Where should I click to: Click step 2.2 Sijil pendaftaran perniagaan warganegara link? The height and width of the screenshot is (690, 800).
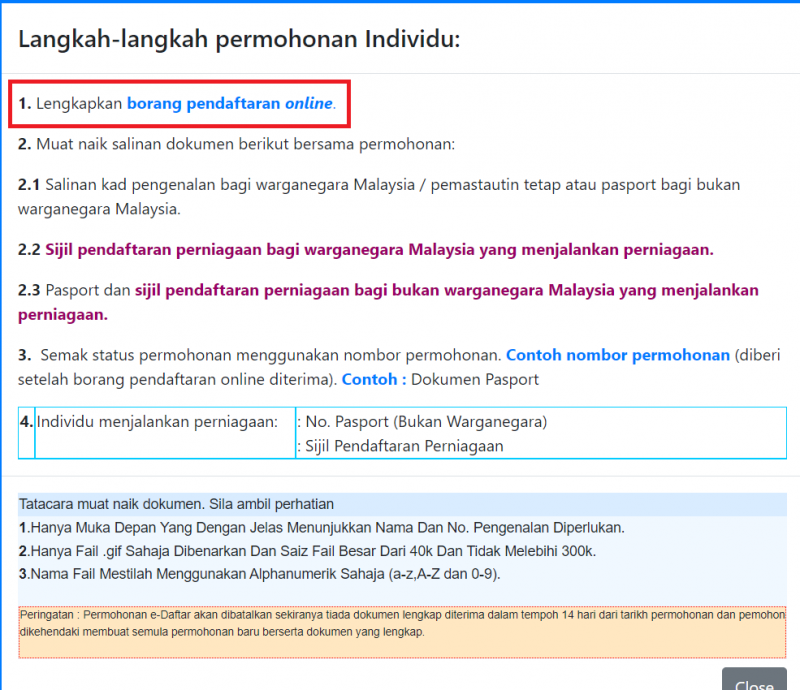tap(379, 249)
